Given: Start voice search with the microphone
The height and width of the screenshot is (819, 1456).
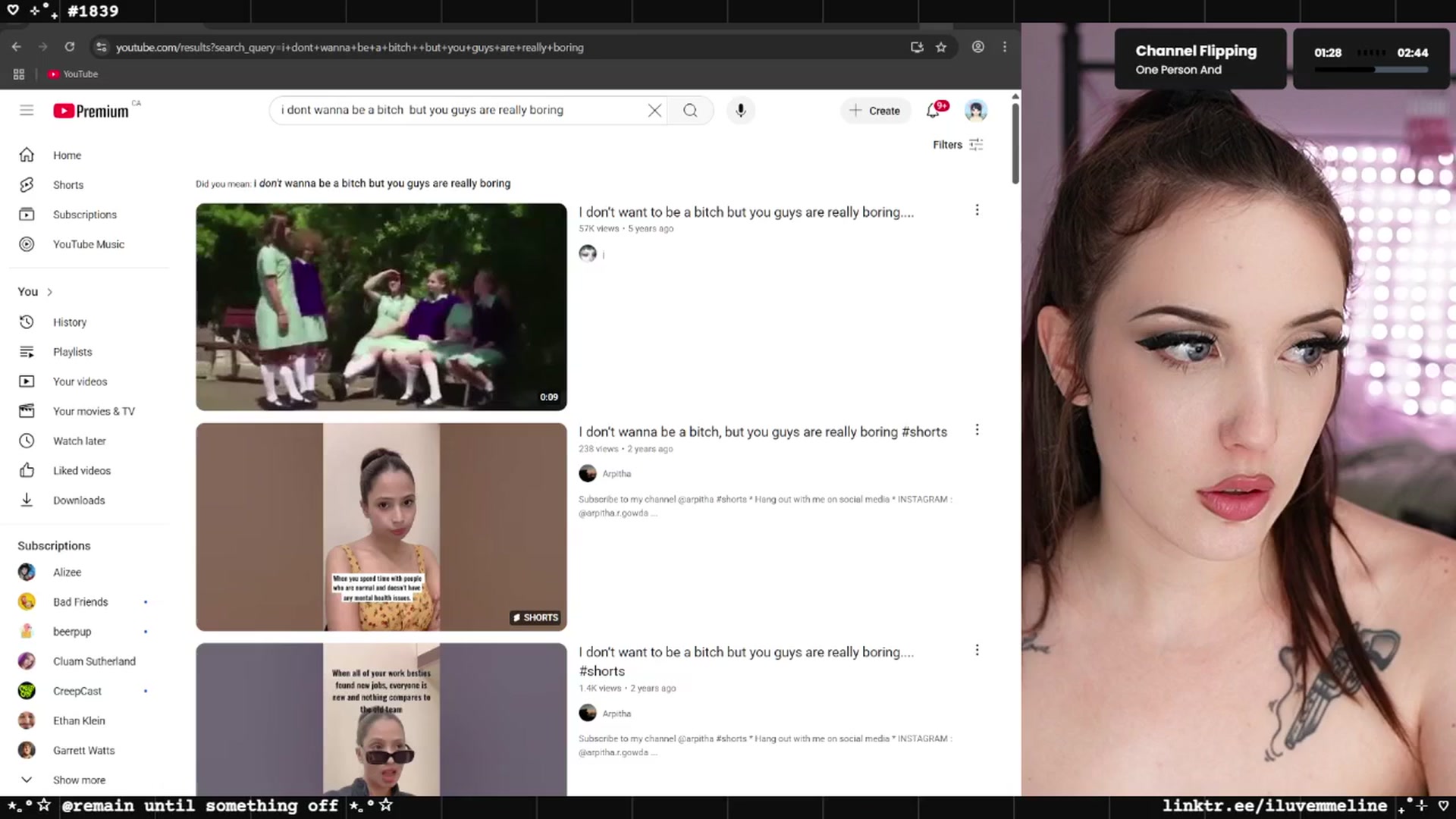Looking at the screenshot, I should pyautogui.click(x=741, y=111).
